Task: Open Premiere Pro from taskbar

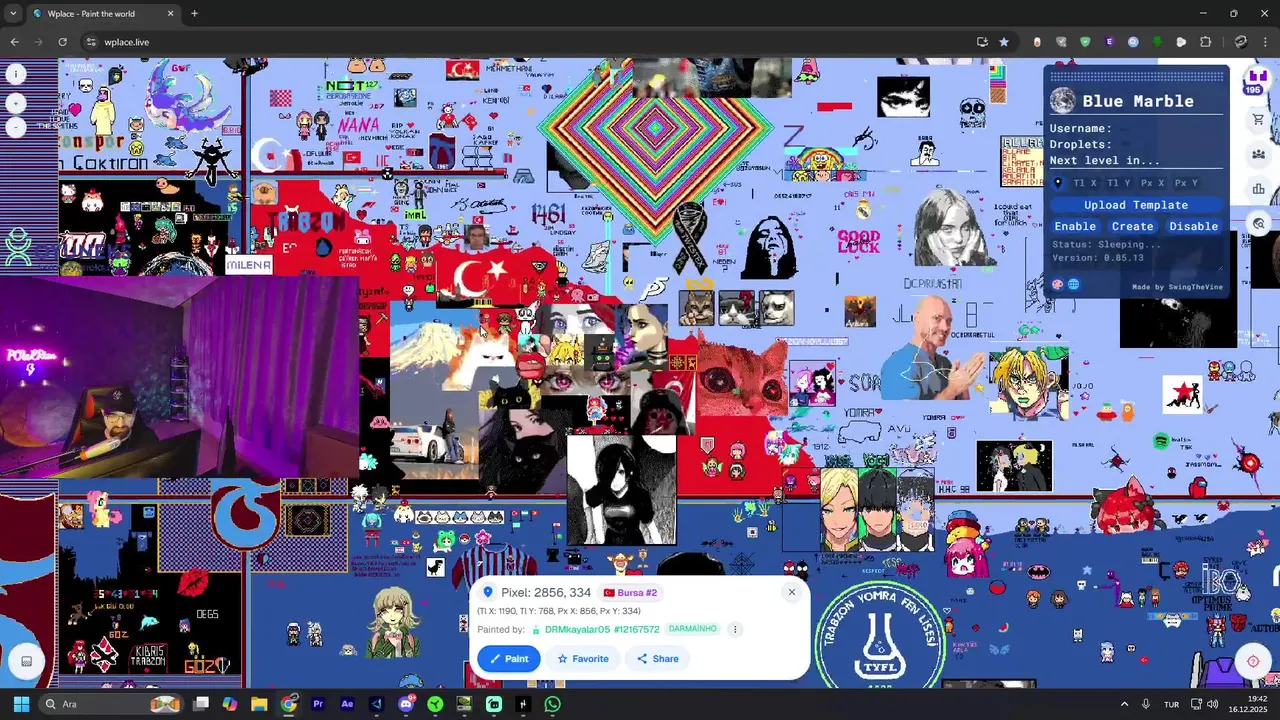Action: click(318, 704)
